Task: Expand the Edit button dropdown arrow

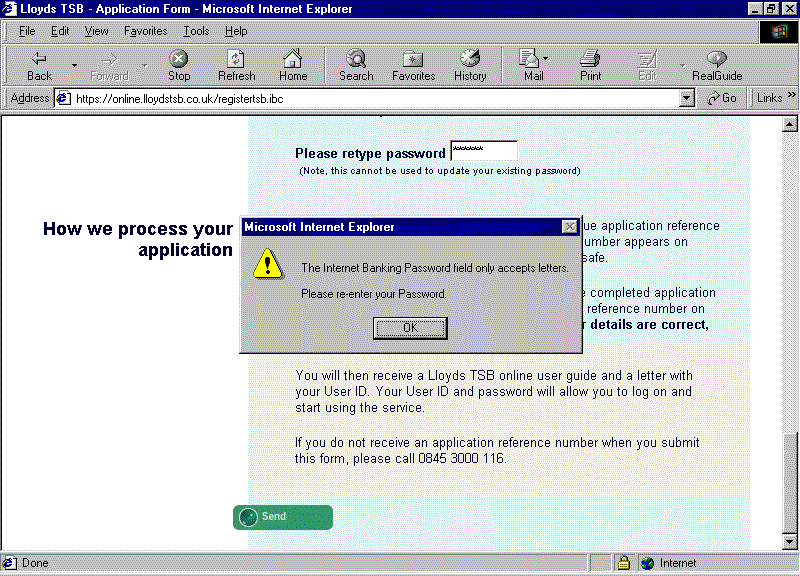Action: point(683,66)
